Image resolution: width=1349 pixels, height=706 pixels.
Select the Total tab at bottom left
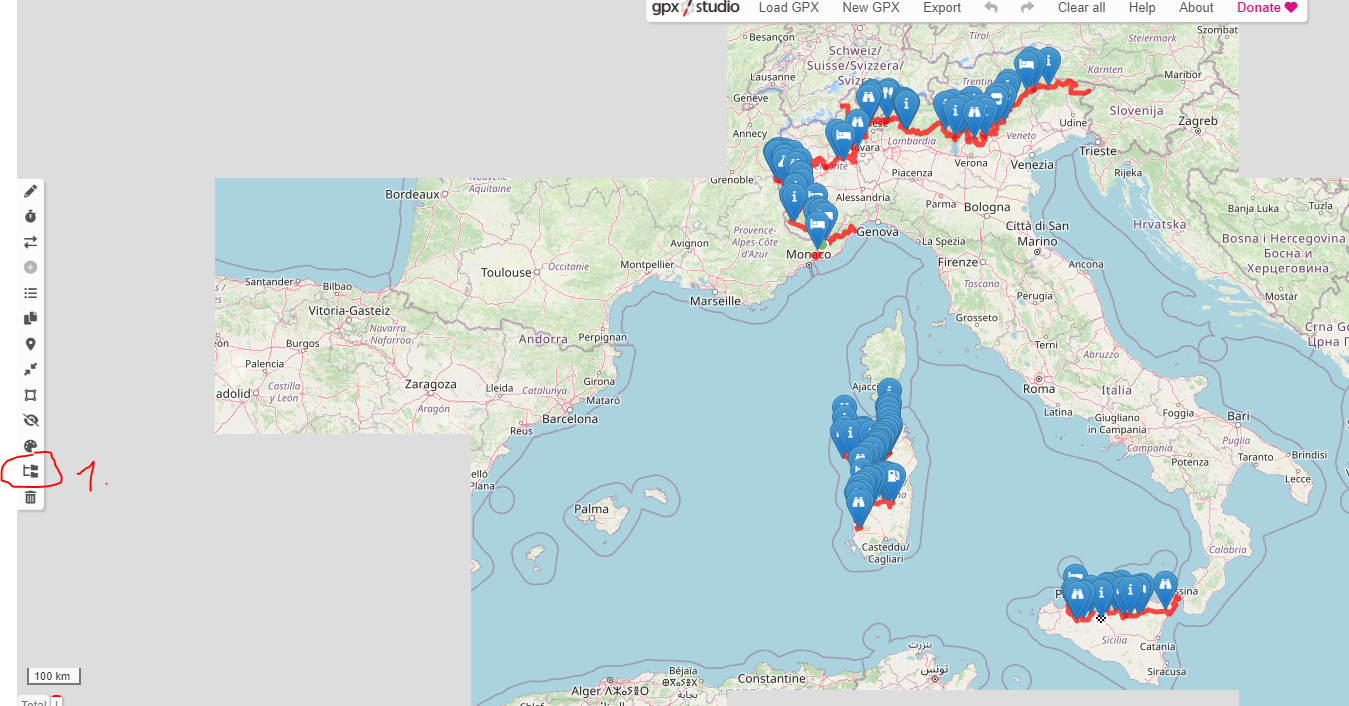34,702
